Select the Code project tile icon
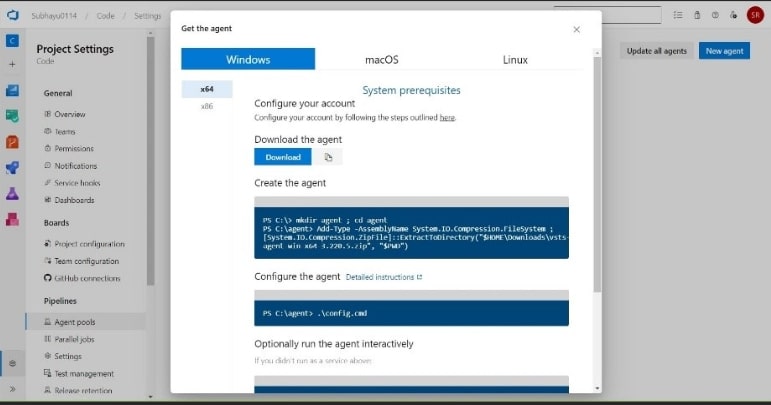 (12, 40)
